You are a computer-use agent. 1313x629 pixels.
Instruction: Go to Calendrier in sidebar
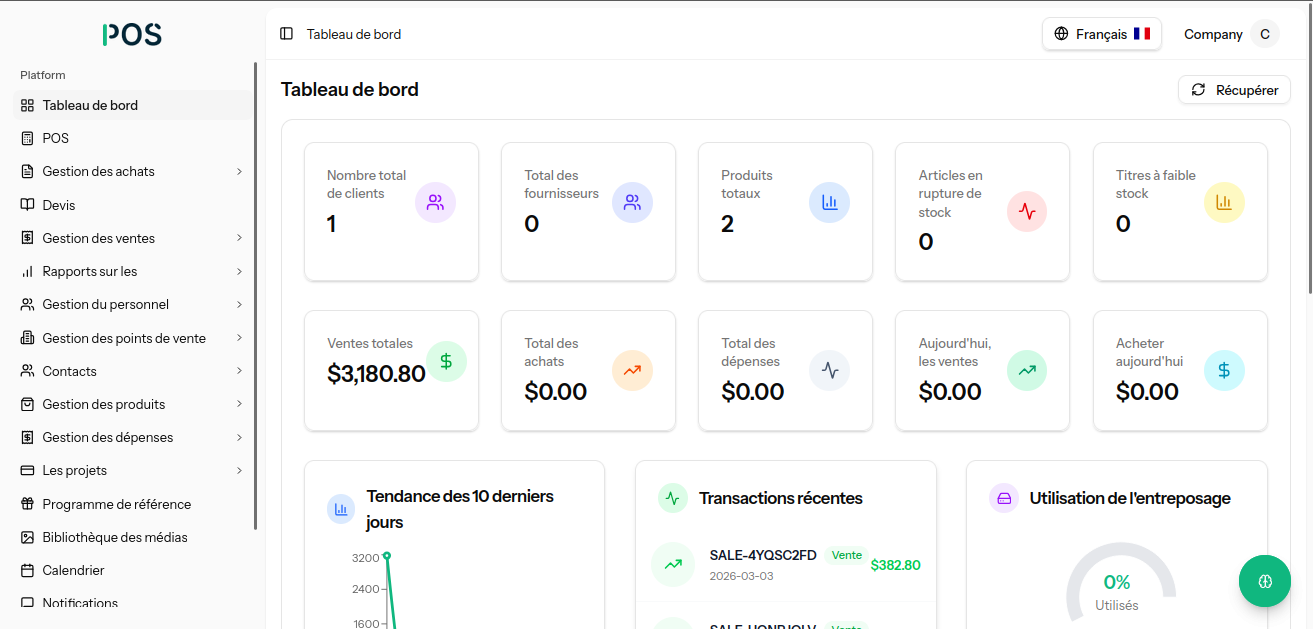(x=73, y=570)
